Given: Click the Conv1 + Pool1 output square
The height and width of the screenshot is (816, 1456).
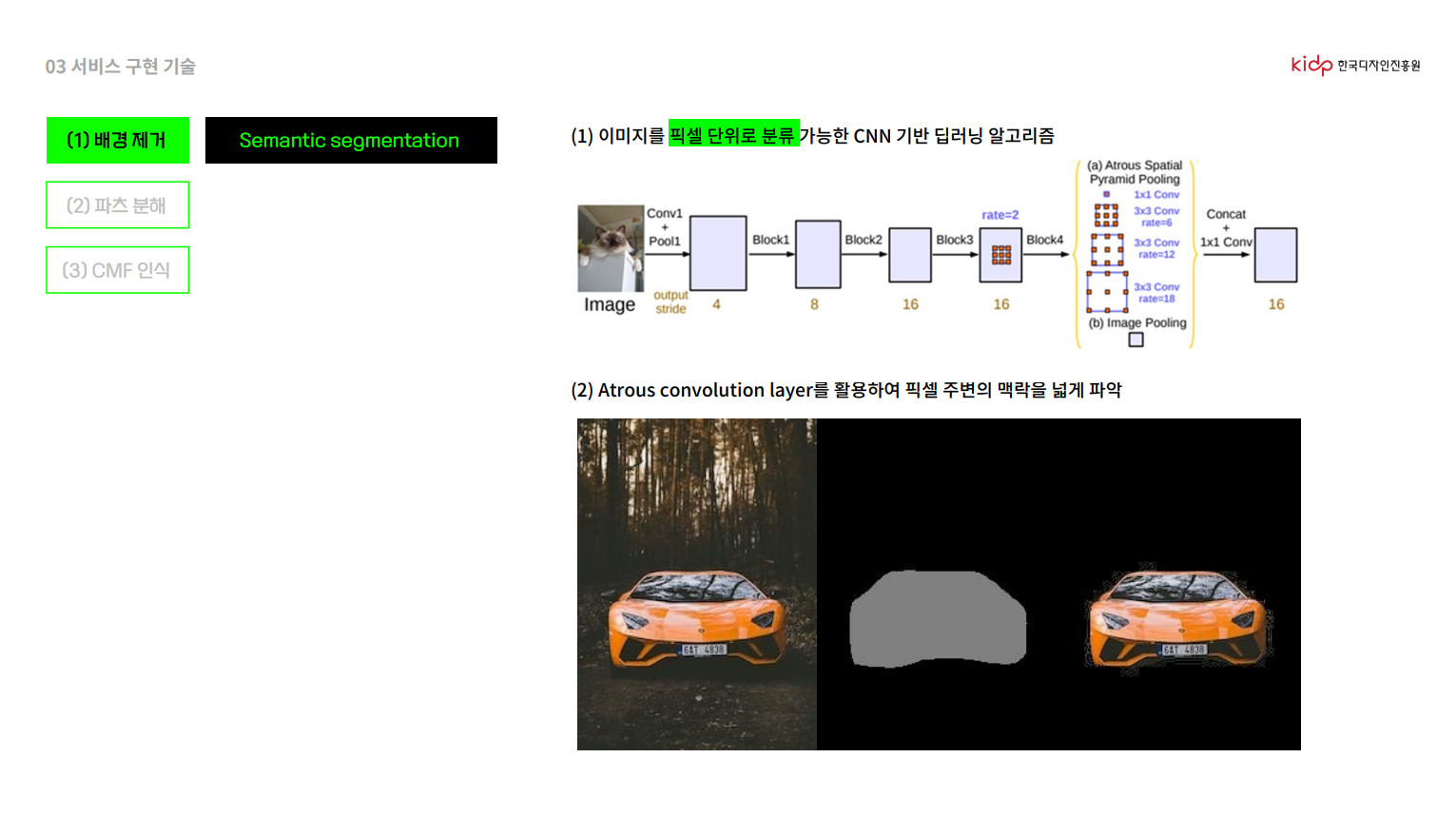Looking at the screenshot, I should [718, 253].
